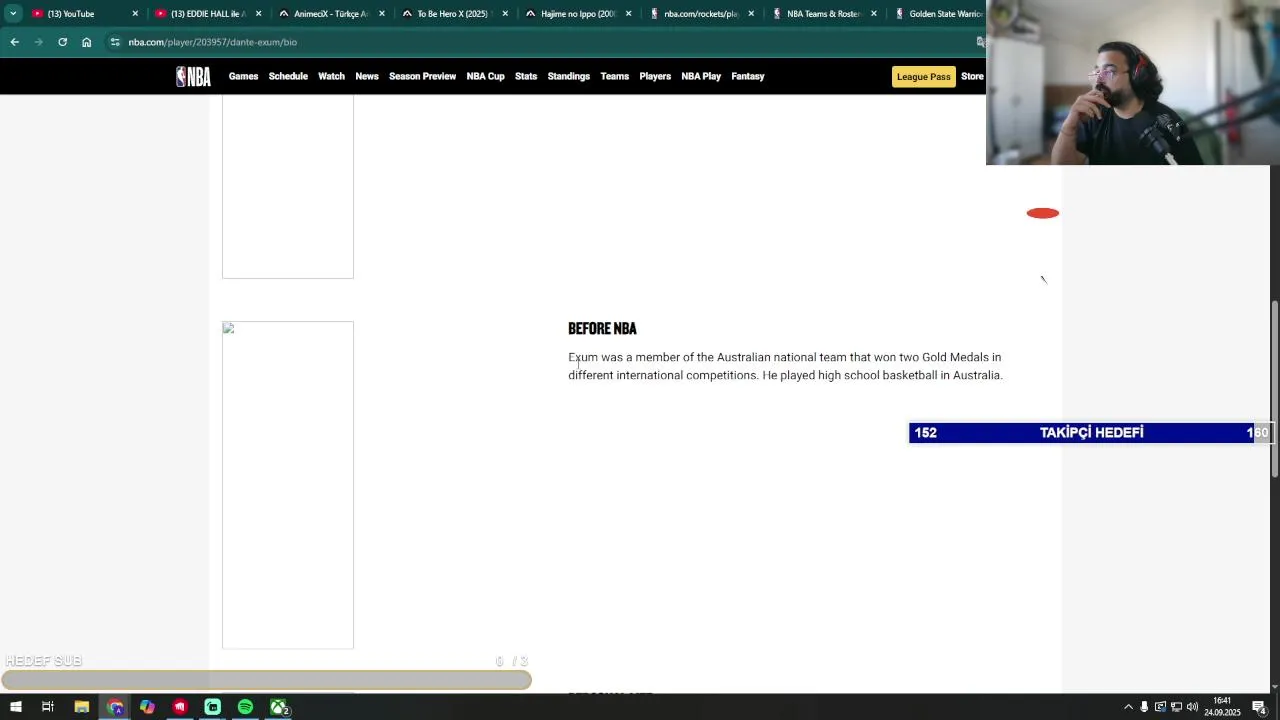The width and height of the screenshot is (1280, 720).
Task: Show hidden system tray icons
Action: (1128, 707)
